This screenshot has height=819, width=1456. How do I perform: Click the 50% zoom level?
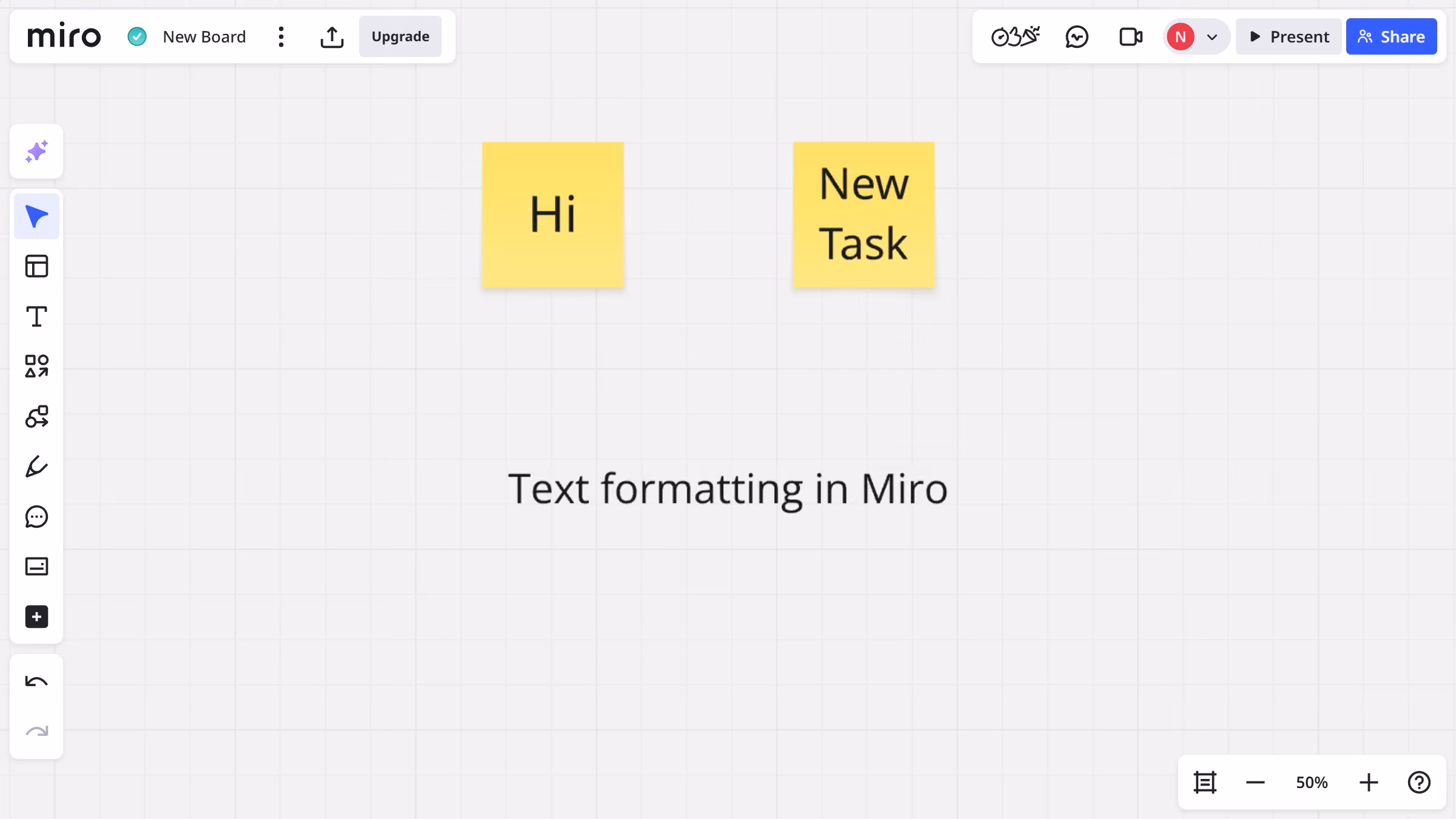pyautogui.click(x=1312, y=782)
